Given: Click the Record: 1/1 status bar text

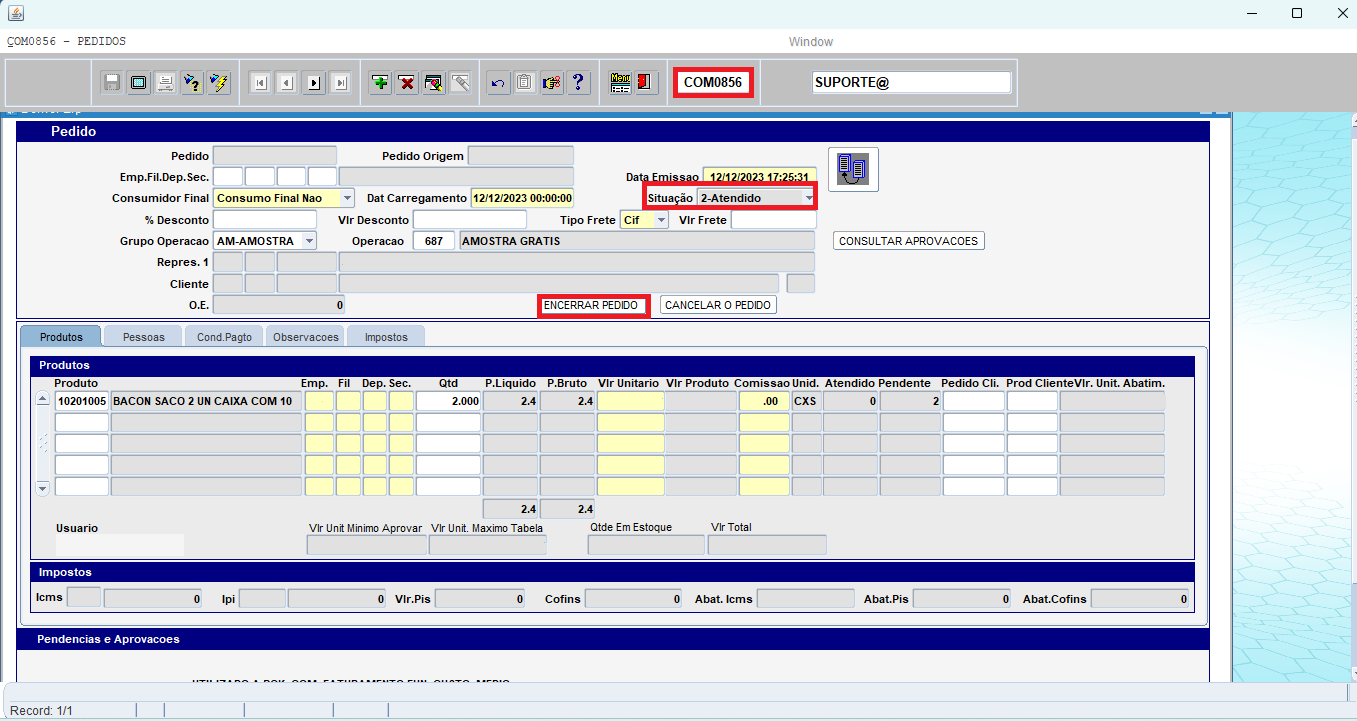Looking at the screenshot, I should tap(41, 711).
